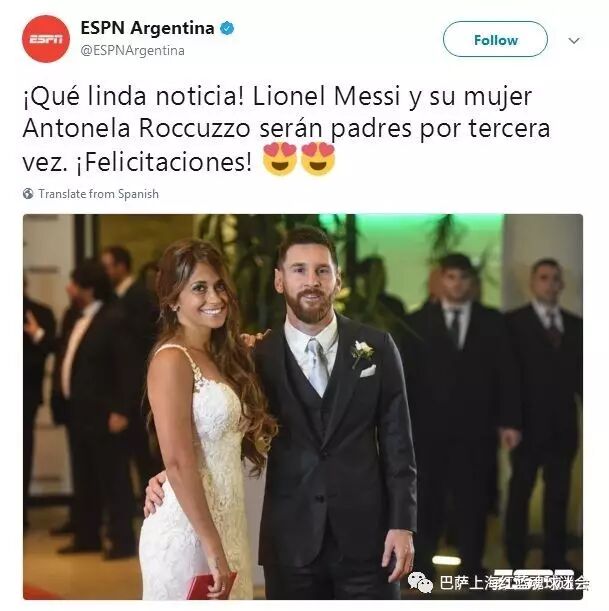Select the second heart-eyes emoji
The image size is (609, 611).
(318, 159)
